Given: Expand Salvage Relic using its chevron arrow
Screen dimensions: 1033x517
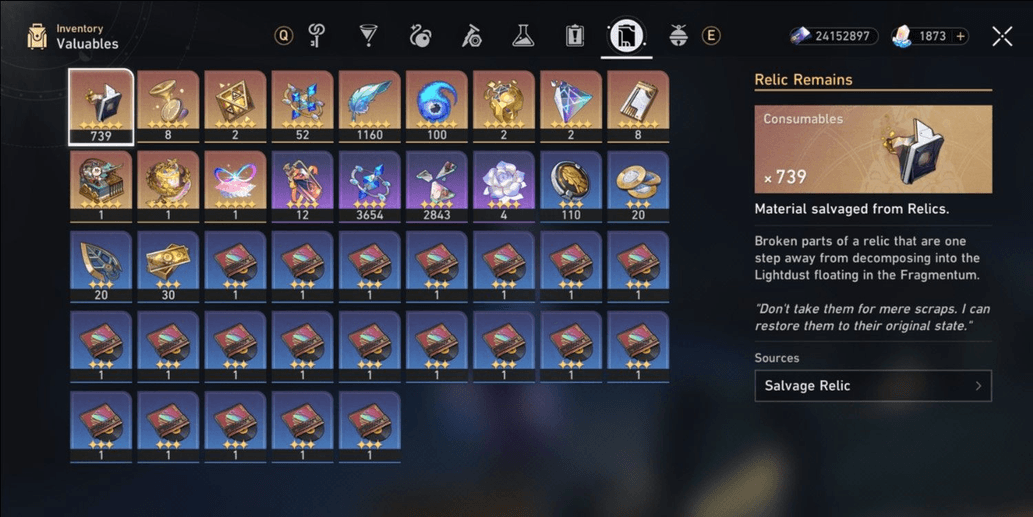Looking at the screenshot, I should (x=978, y=386).
